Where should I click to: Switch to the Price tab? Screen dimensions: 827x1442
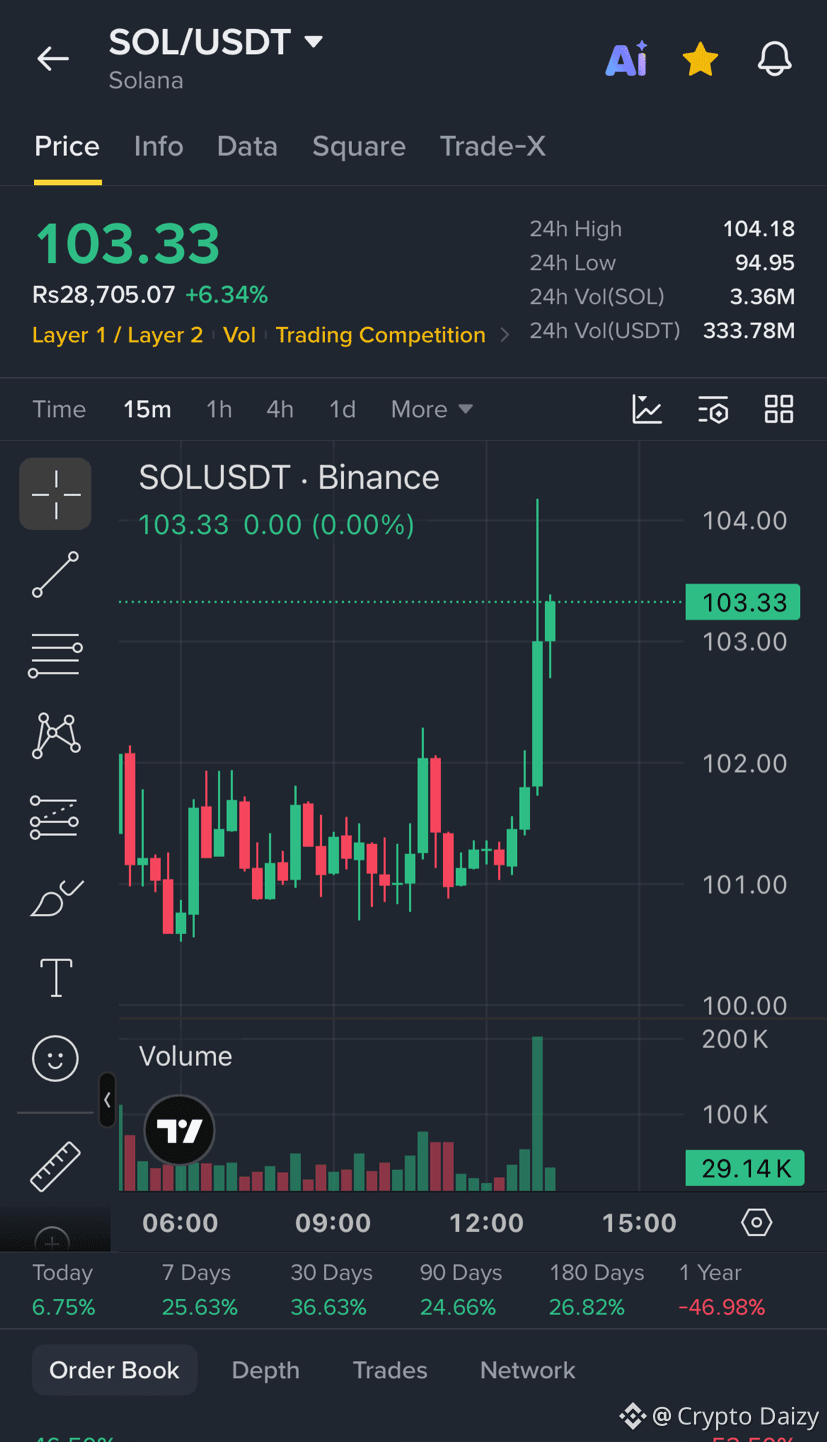[x=67, y=147]
